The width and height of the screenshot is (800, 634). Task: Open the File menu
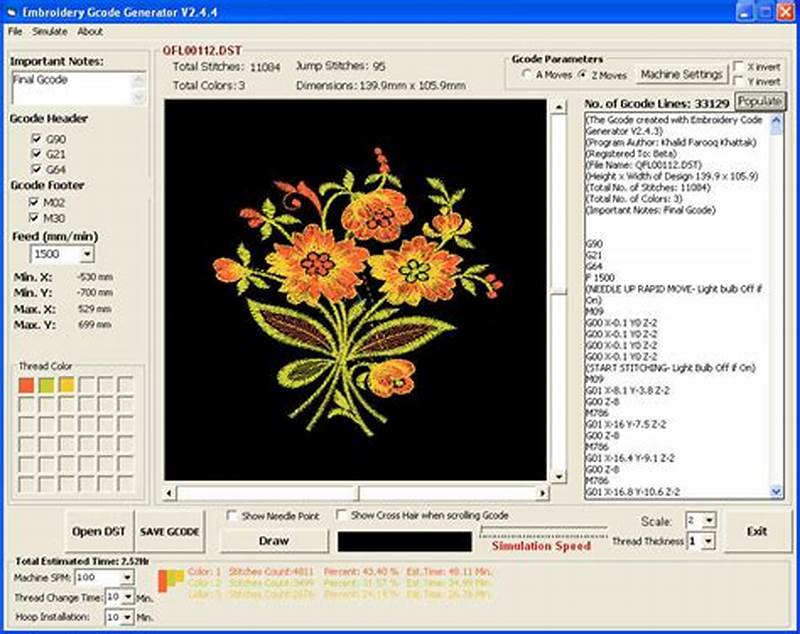14,31
